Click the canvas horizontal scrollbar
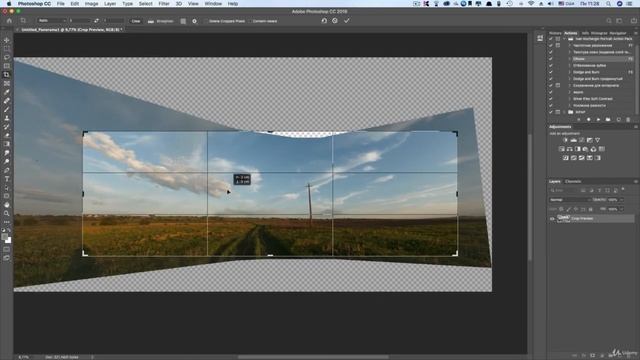640x360 pixels. point(313,357)
